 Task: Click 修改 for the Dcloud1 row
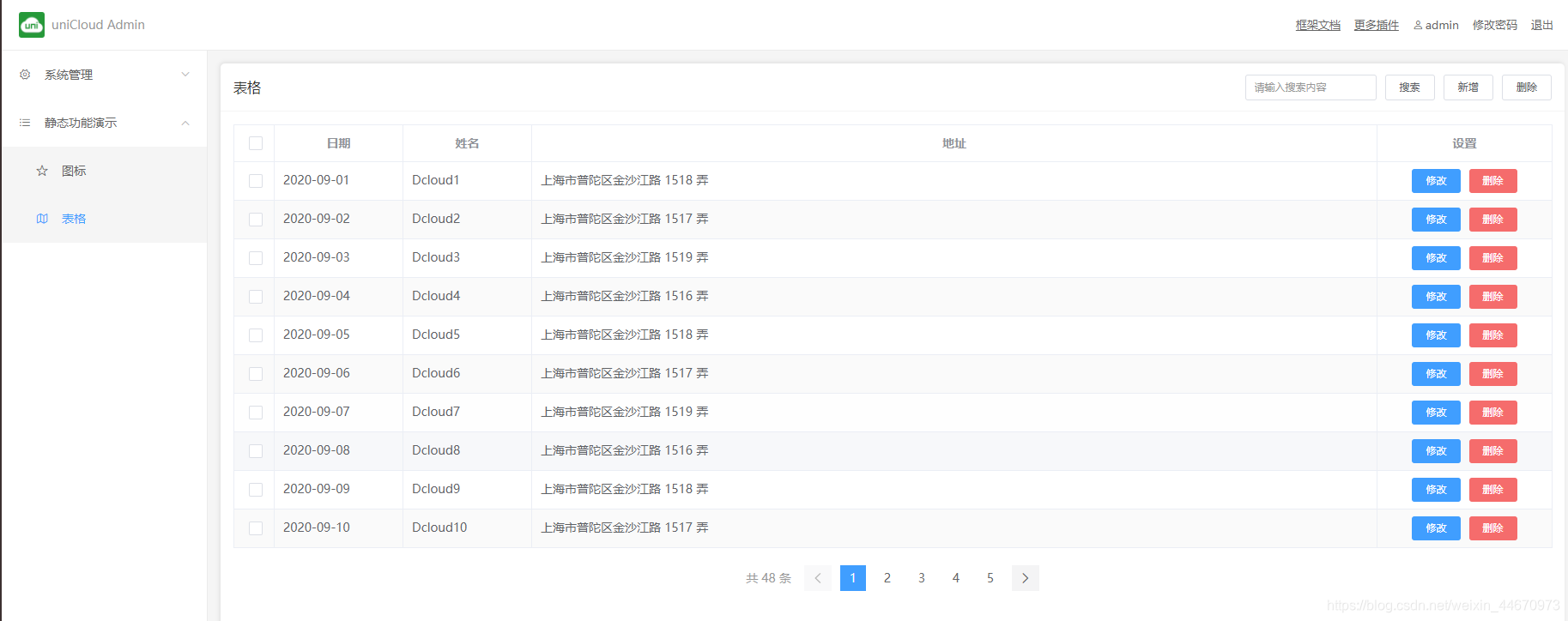pyautogui.click(x=1436, y=181)
